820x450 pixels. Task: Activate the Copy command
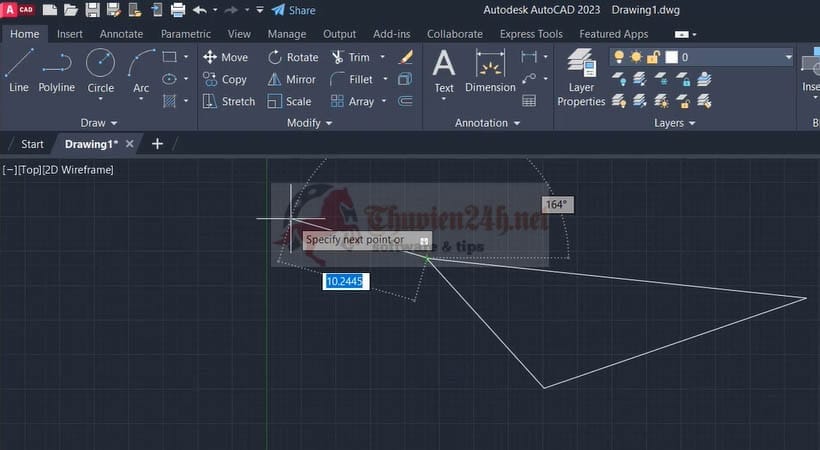pos(225,80)
